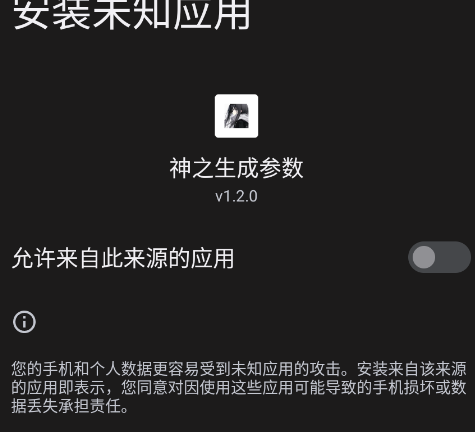Click the 安装未知应用 page title
The height and width of the screenshot is (432, 475).
131,14
